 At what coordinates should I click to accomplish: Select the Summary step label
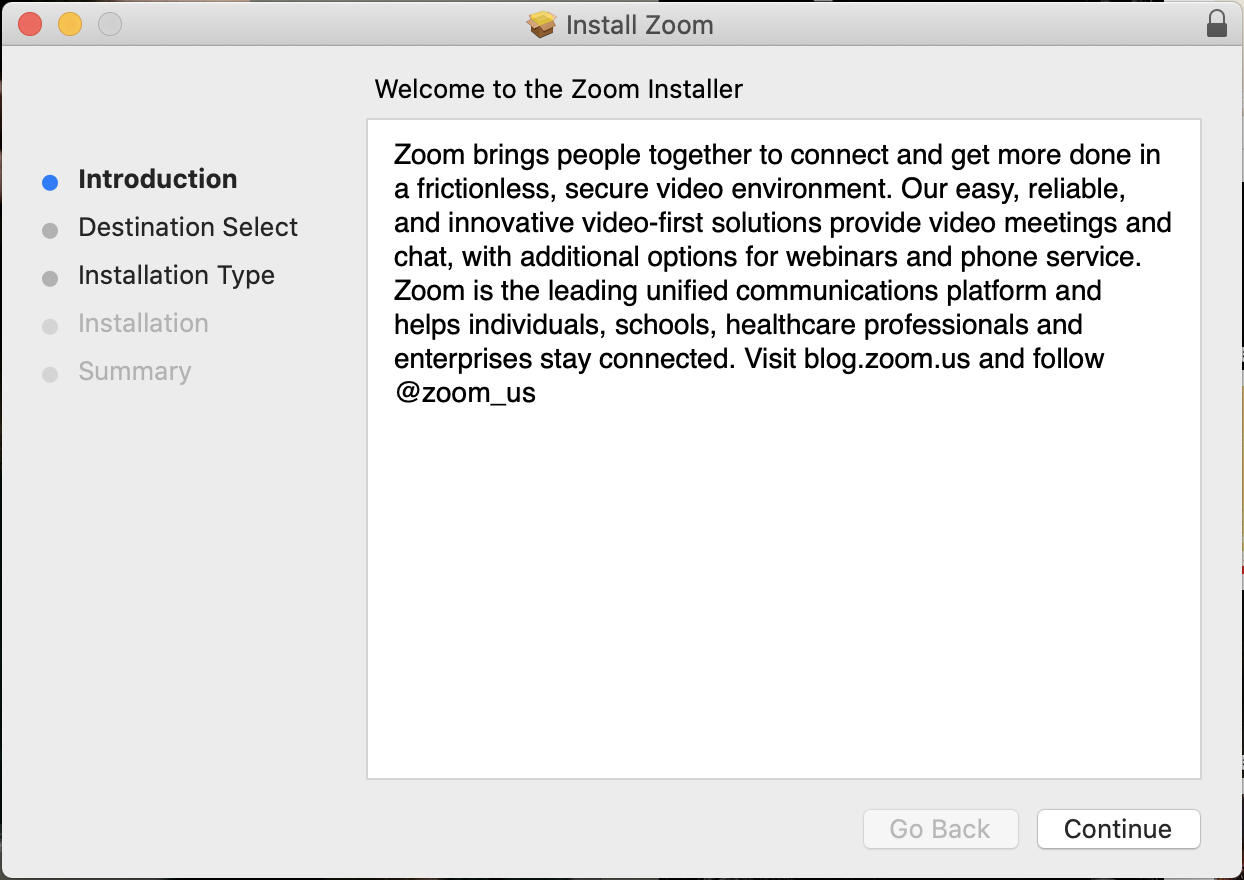click(135, 371)
